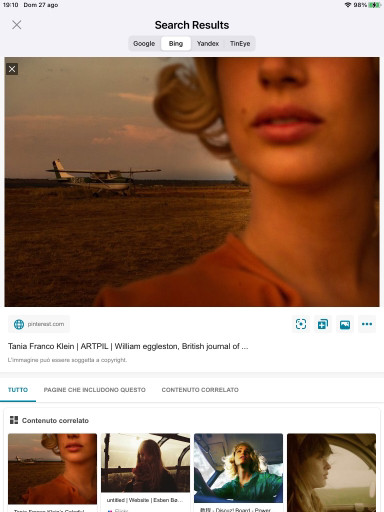Start visual search crop icon
Viewport: 384px width, 512px height.
[301, 324]
